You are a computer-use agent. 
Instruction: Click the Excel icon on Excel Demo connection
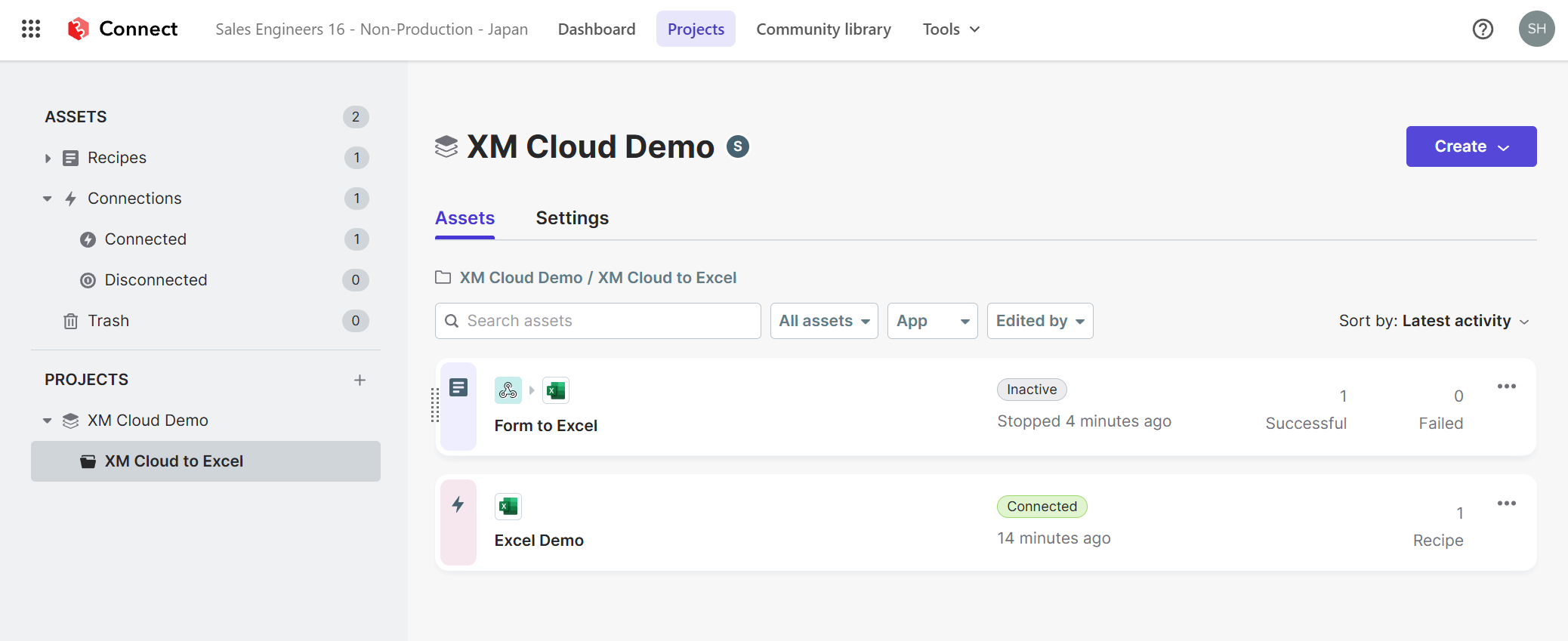pos(508,507)
